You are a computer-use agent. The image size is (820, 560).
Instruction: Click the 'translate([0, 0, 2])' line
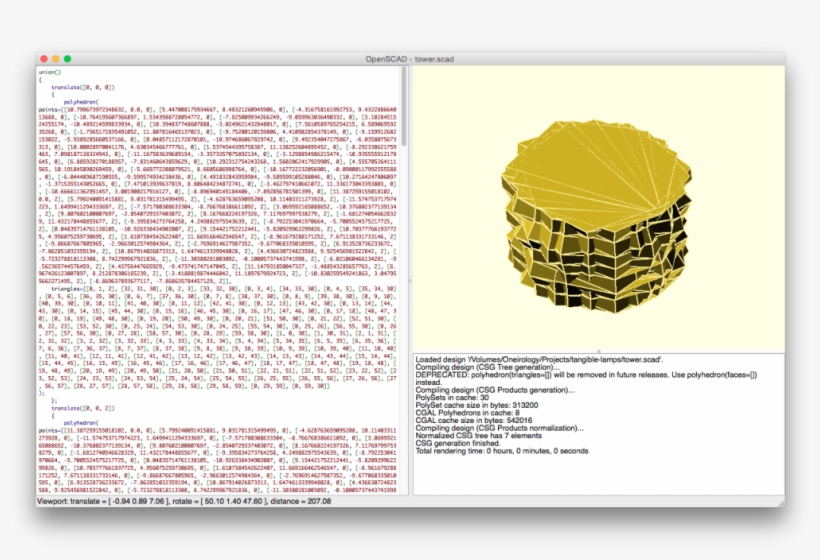coord(83,408)
